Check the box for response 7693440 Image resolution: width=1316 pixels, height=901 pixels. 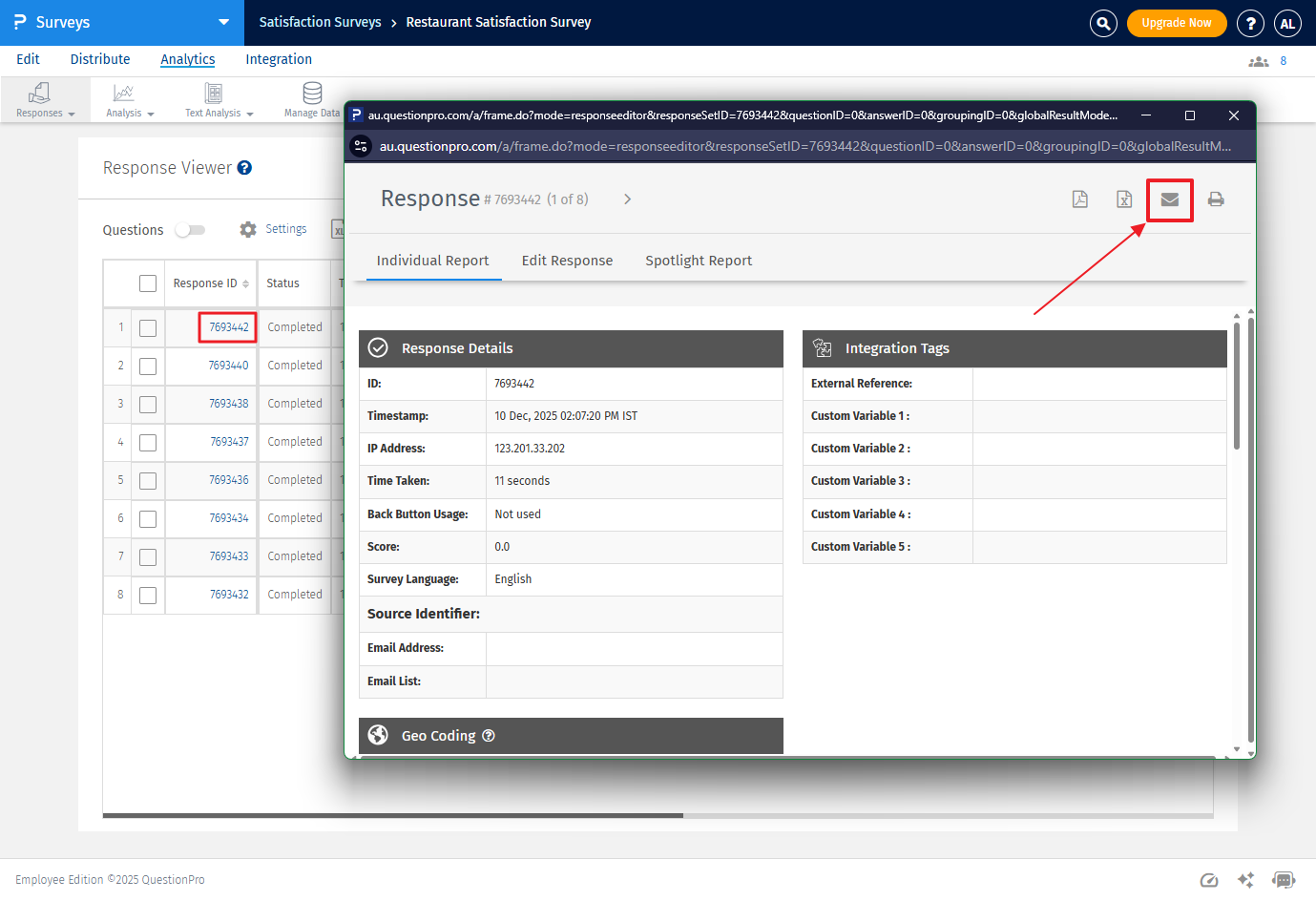click(x=148, y=366)
